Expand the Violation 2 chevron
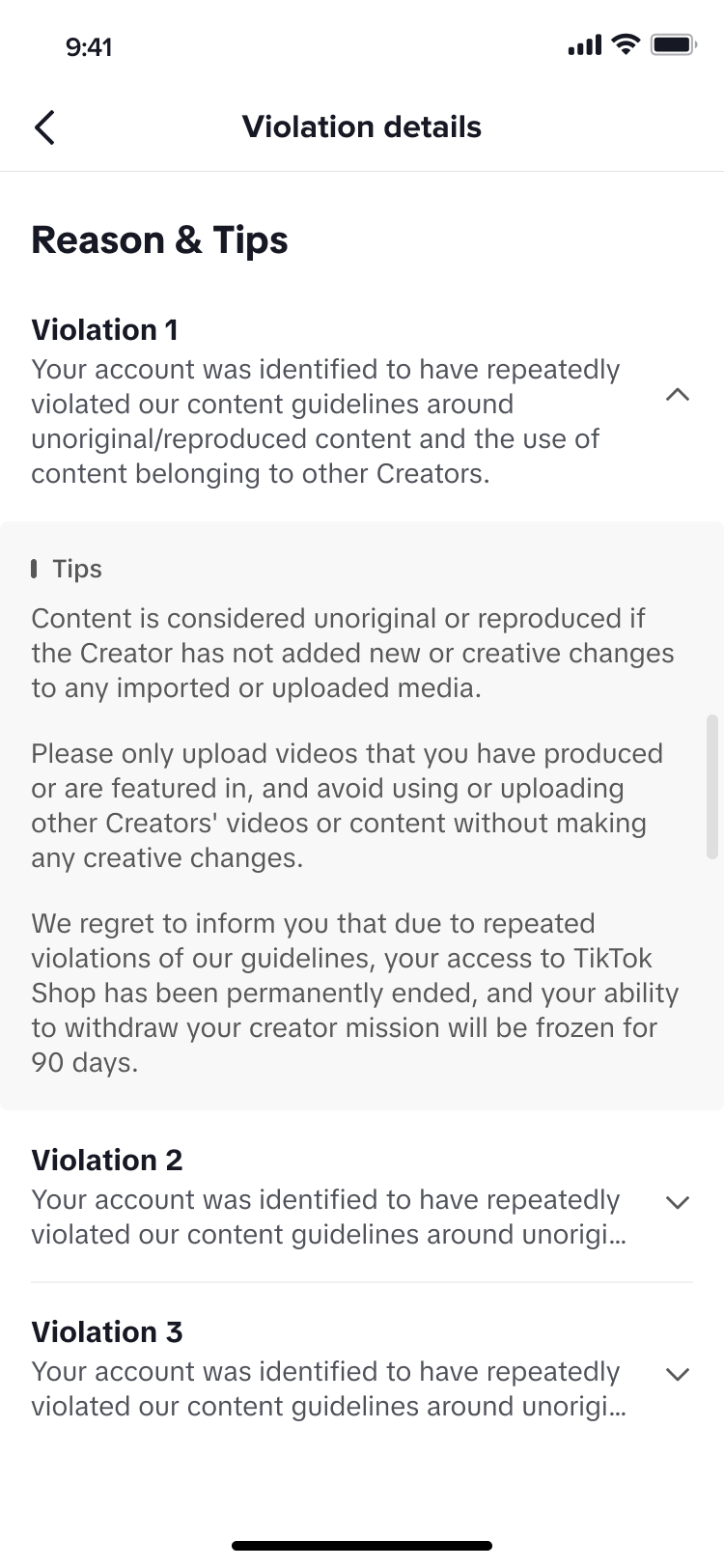This screenshot has height=1568, width=724. (678, 1202)
